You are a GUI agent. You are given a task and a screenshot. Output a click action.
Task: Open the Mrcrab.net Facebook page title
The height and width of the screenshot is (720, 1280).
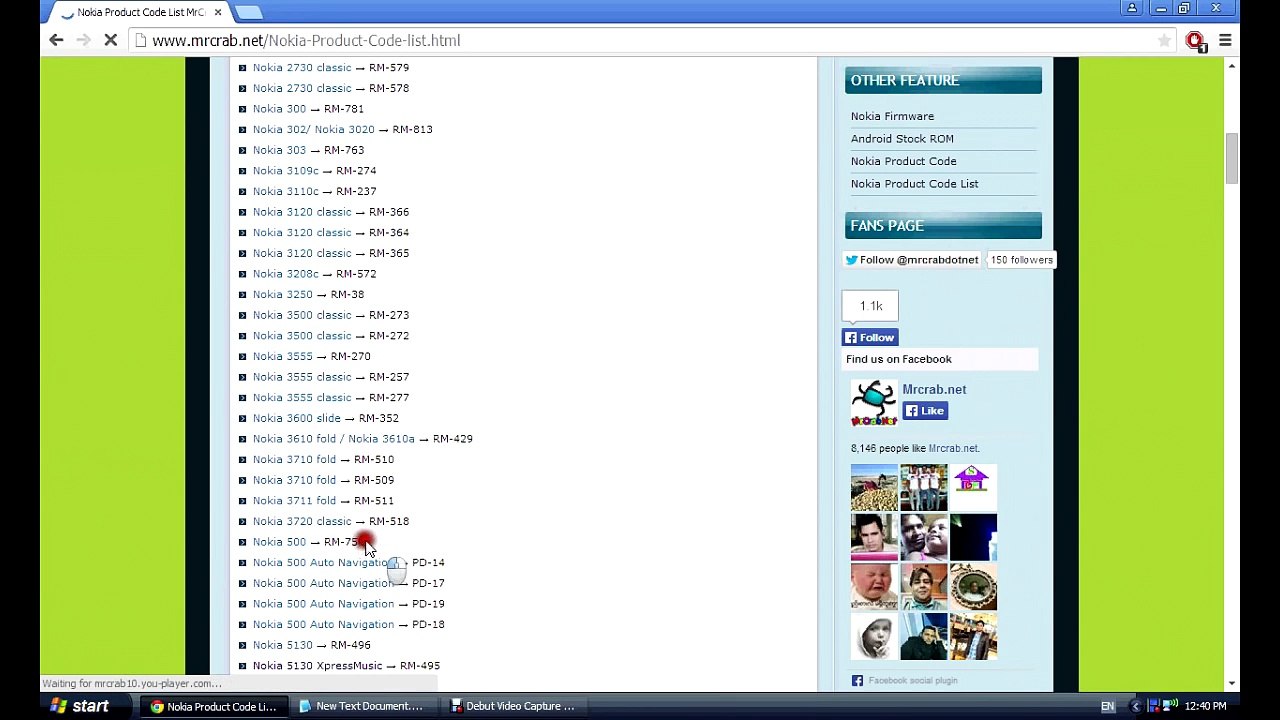[934, 389]
